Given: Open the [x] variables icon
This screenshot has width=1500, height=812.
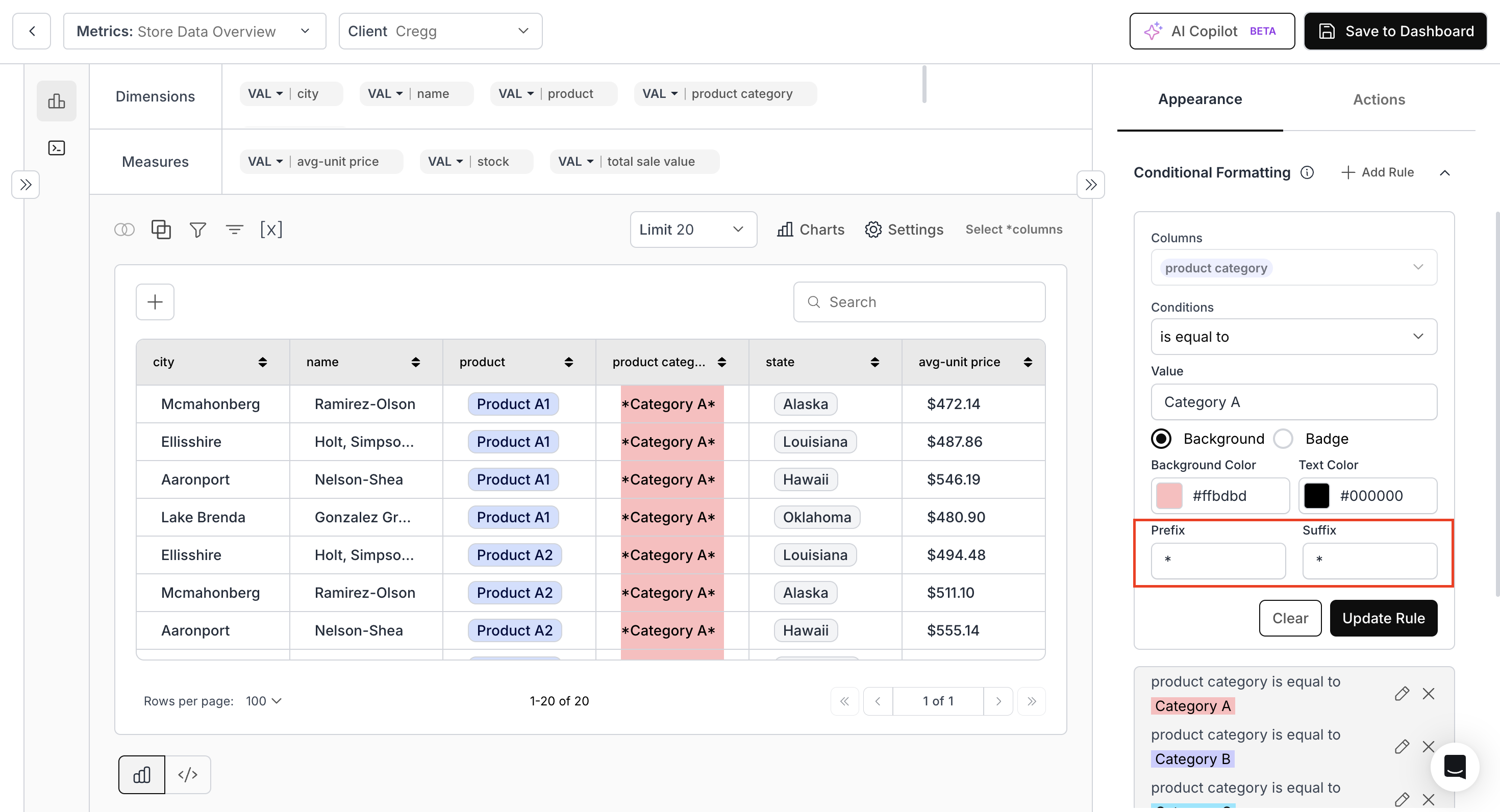Looking at the screenshot, I should [271, 230].
